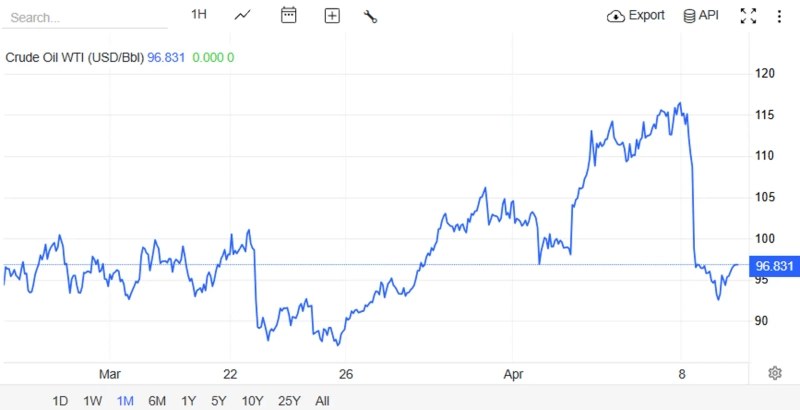Click the cloud Export icon

616,16
